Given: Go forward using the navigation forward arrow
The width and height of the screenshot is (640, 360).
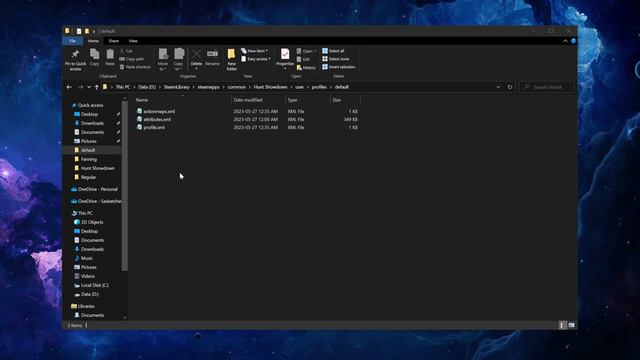Looking at the screenshot, I should pyautogui.click(x=80, y=87).
